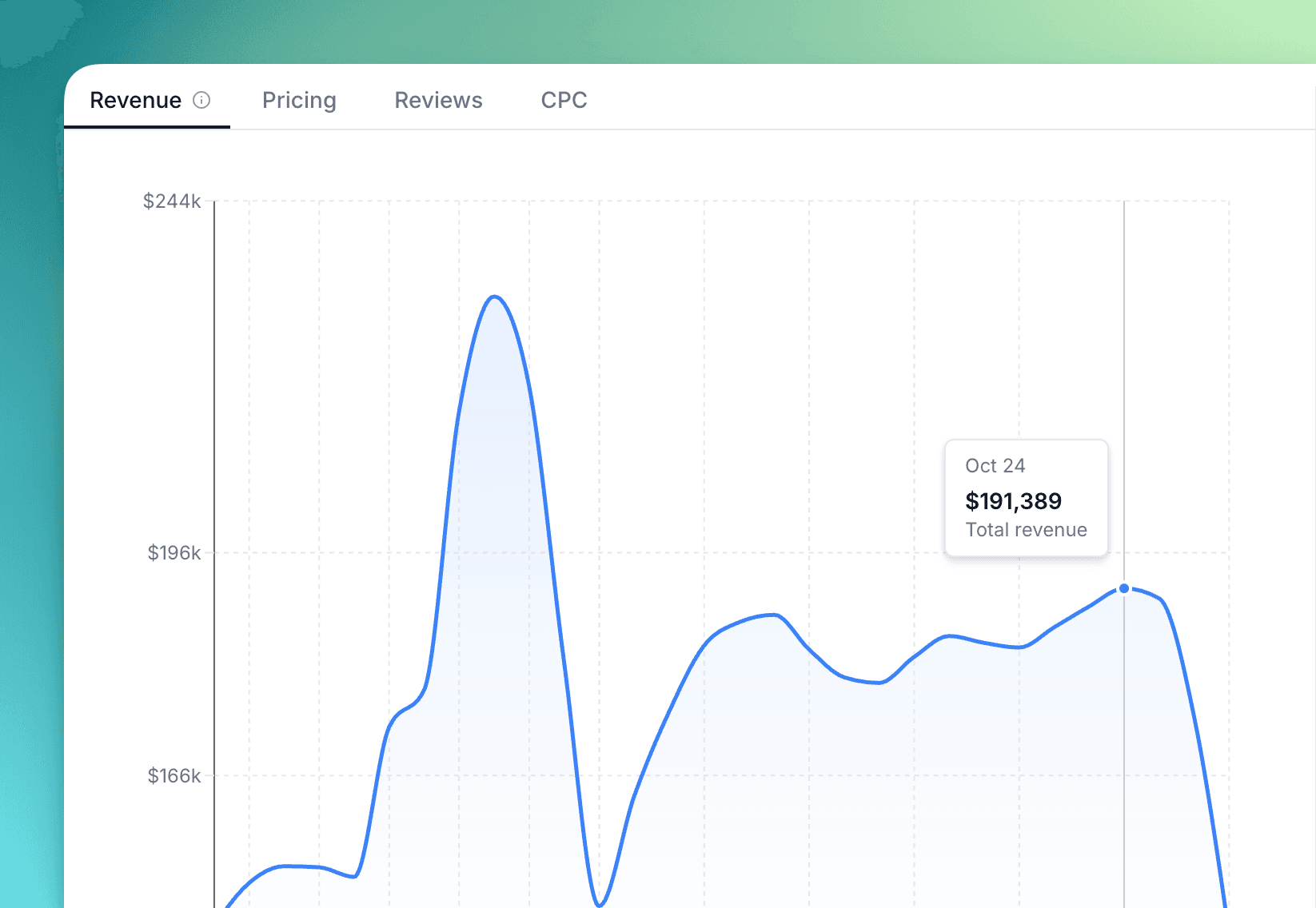This screenshot has width=1316, height=908.
Task: Click the Oct 24 tooltip card
Action: click(x=1026, y=497)
